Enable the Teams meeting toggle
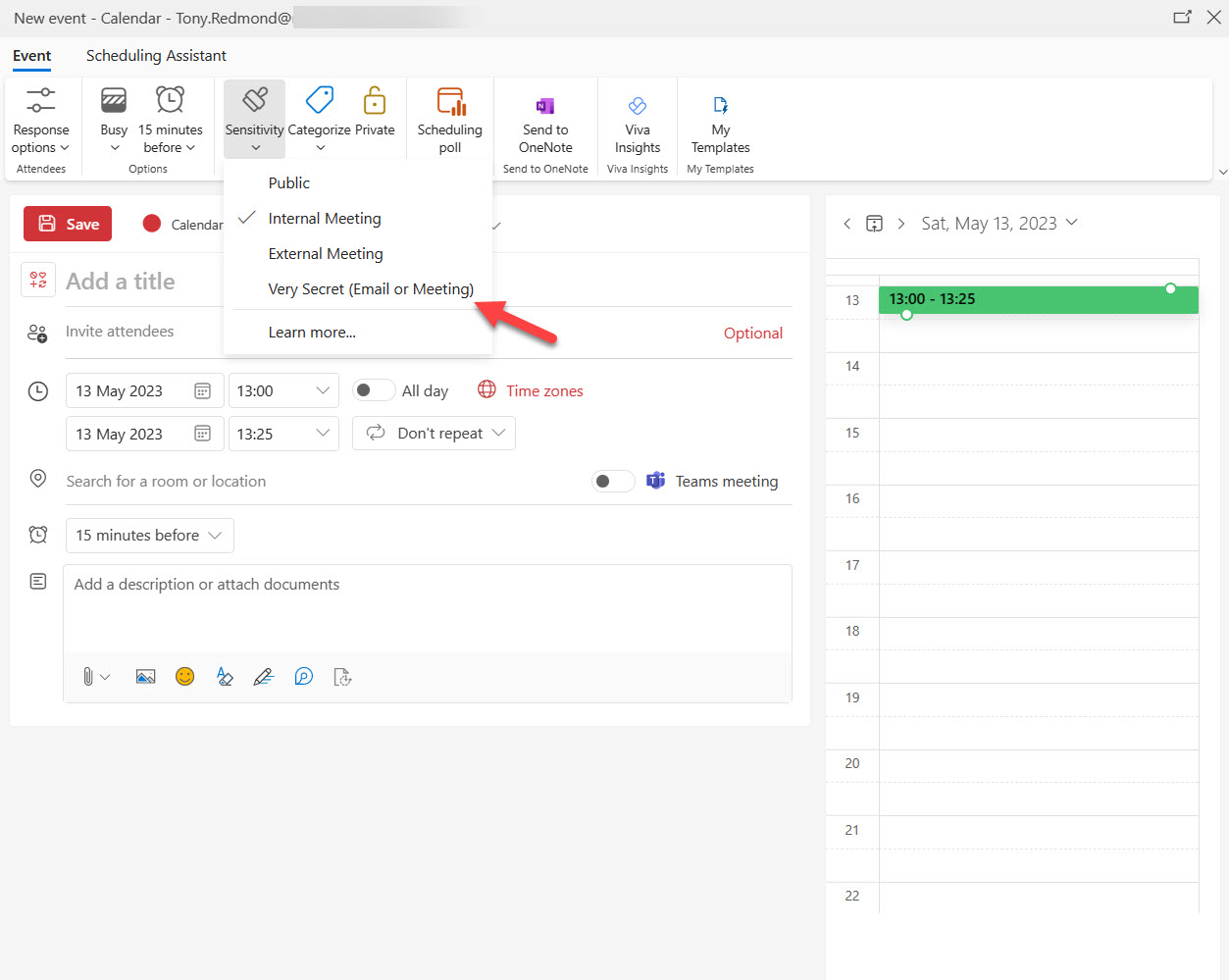This screenshot has height=980, width=1229. click(613, 481)
